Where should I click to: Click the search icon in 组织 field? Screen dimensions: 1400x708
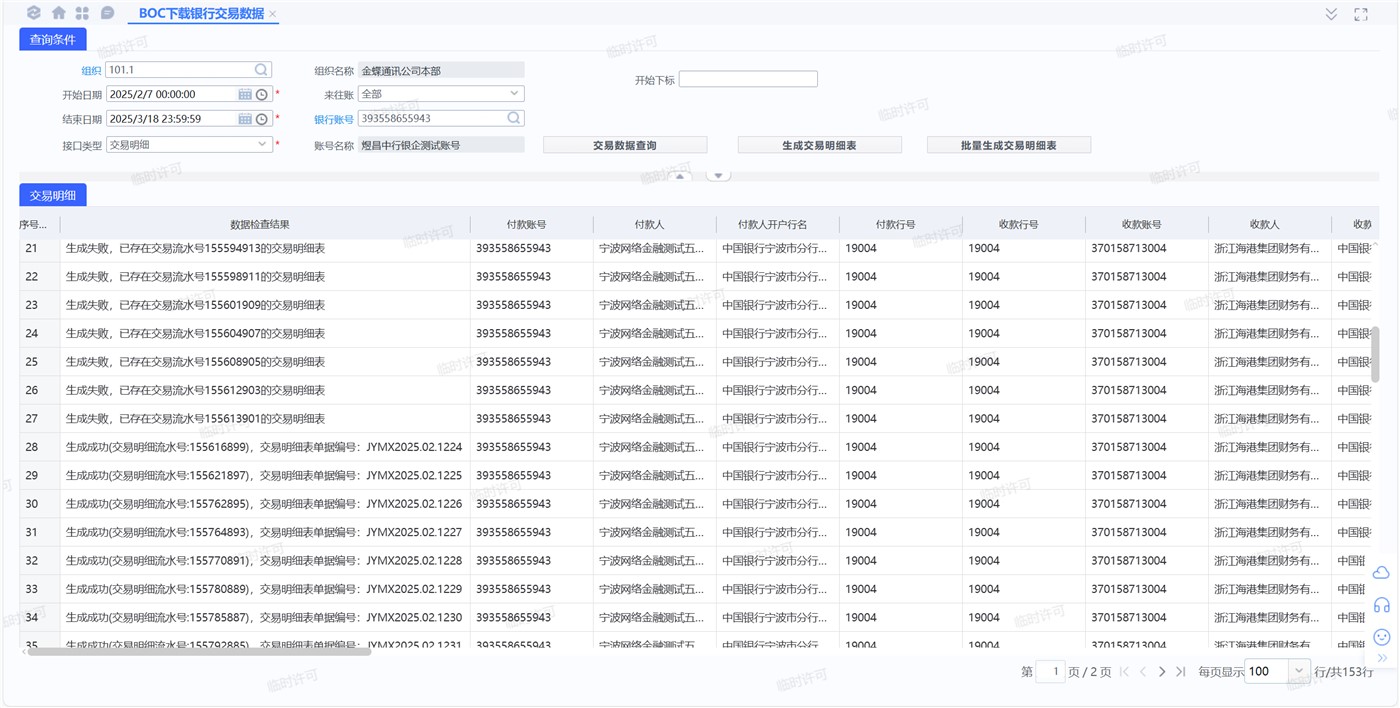coord(261,70)
